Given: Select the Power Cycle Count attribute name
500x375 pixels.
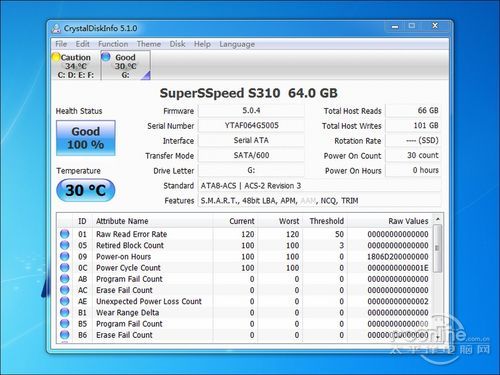Looking at the screenshot, I should coord(128,268).
